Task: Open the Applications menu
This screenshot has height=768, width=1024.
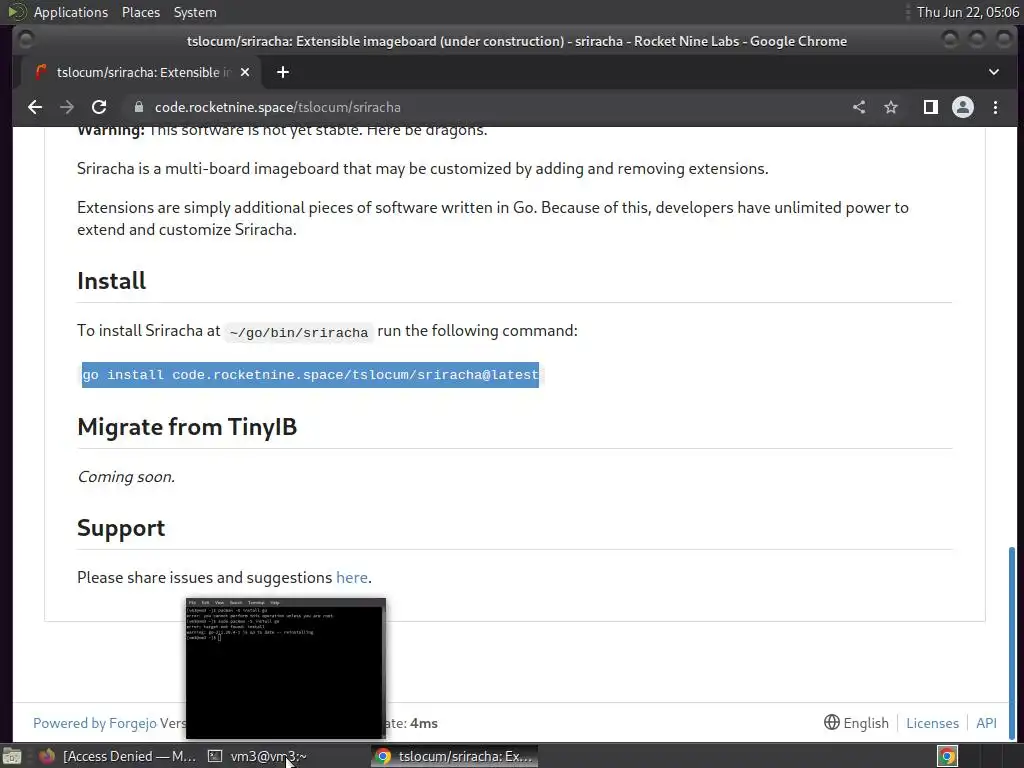Action: click(x=71, y=12)
